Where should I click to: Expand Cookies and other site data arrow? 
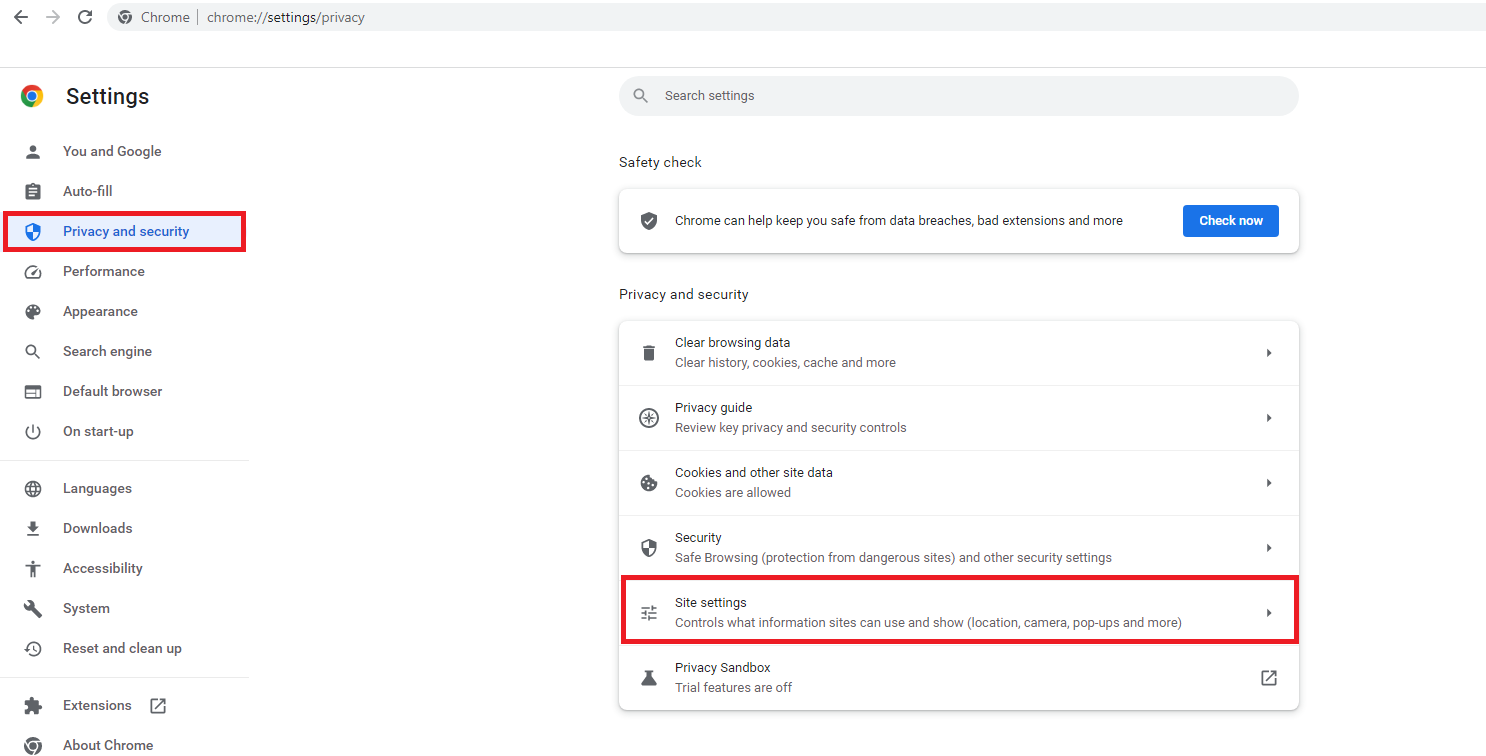1268,483
